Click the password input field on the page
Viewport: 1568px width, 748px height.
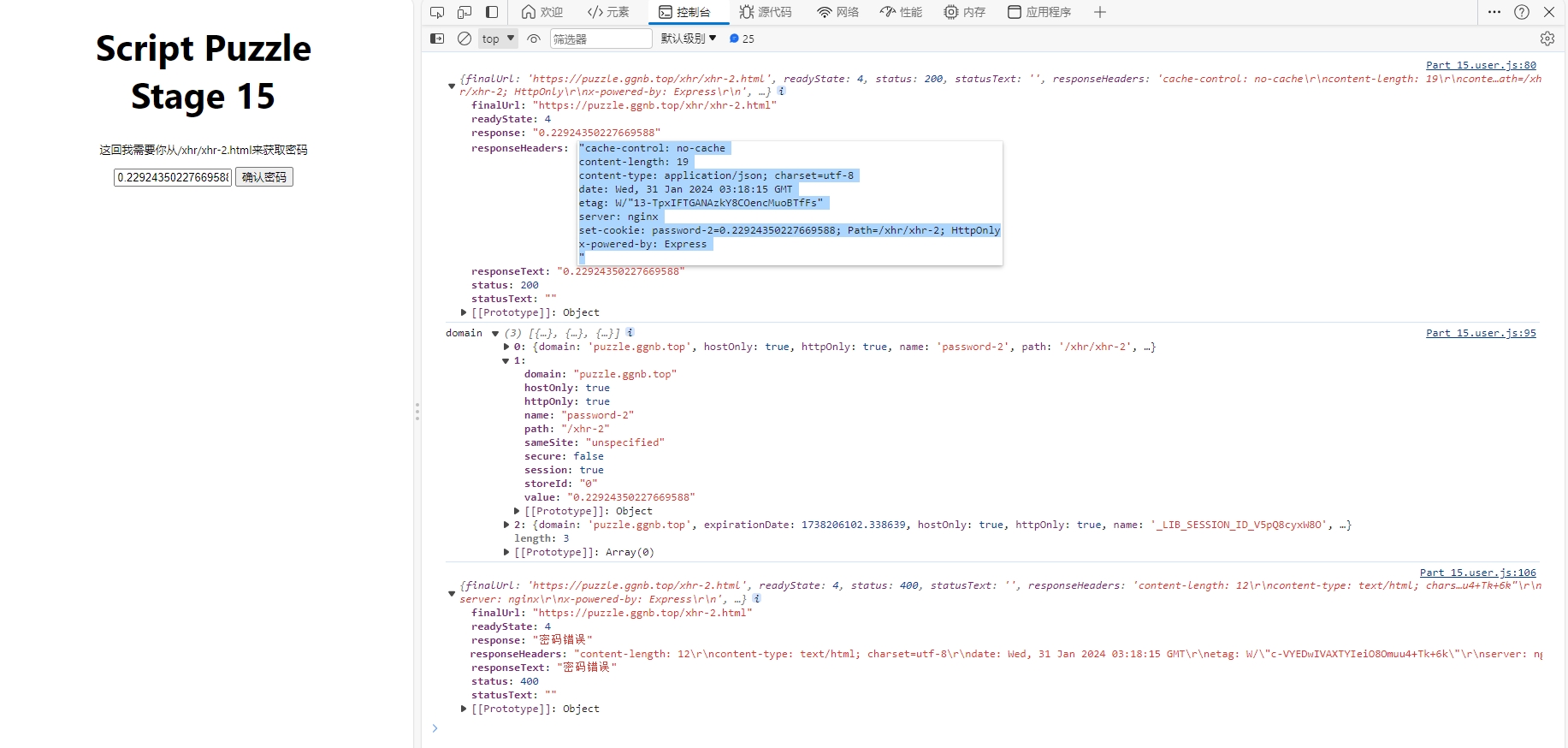(173, 177)
